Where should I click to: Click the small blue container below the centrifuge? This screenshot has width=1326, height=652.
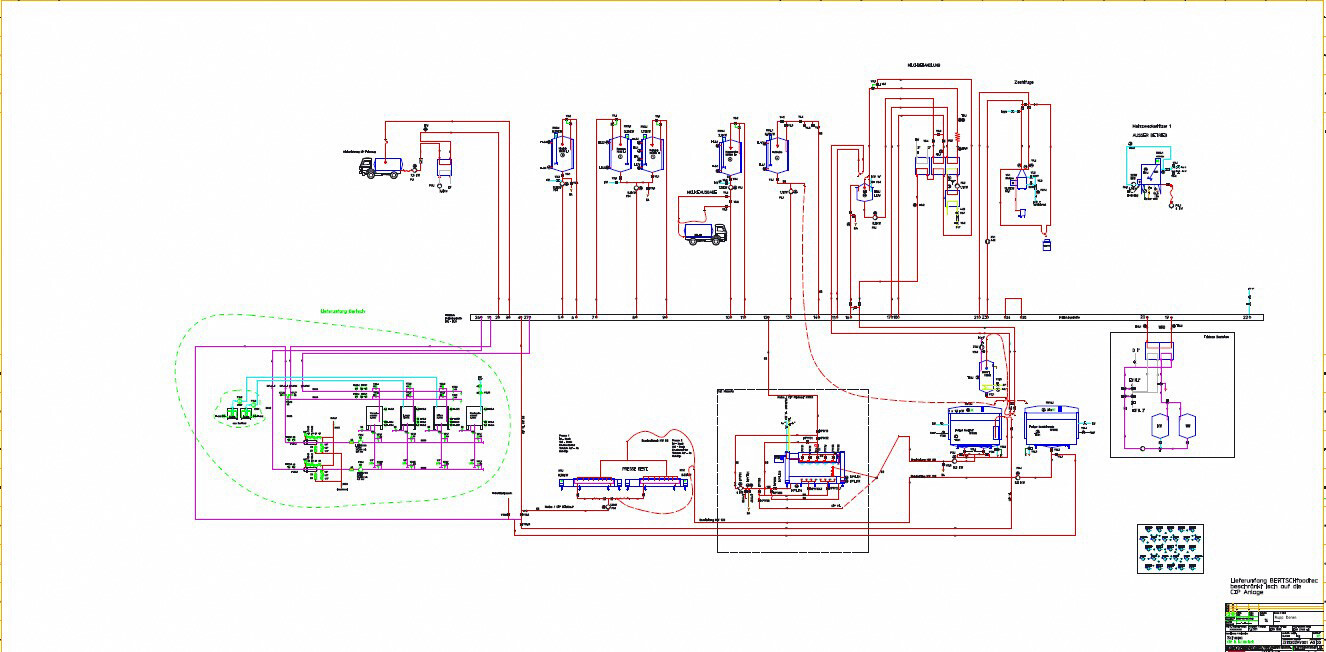click(x=1046, y=242)
